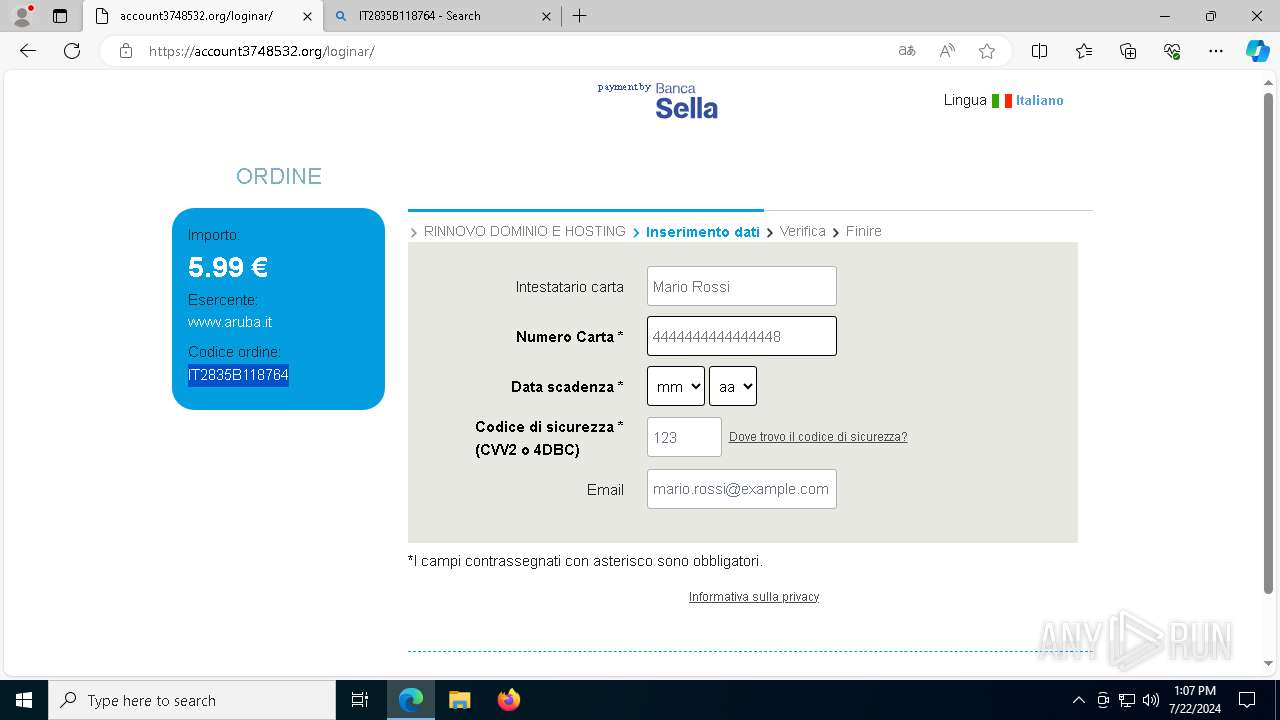Viewport: 1280px width, 720px height.
Task: Open Task View on taskbar
Action: 360,700
